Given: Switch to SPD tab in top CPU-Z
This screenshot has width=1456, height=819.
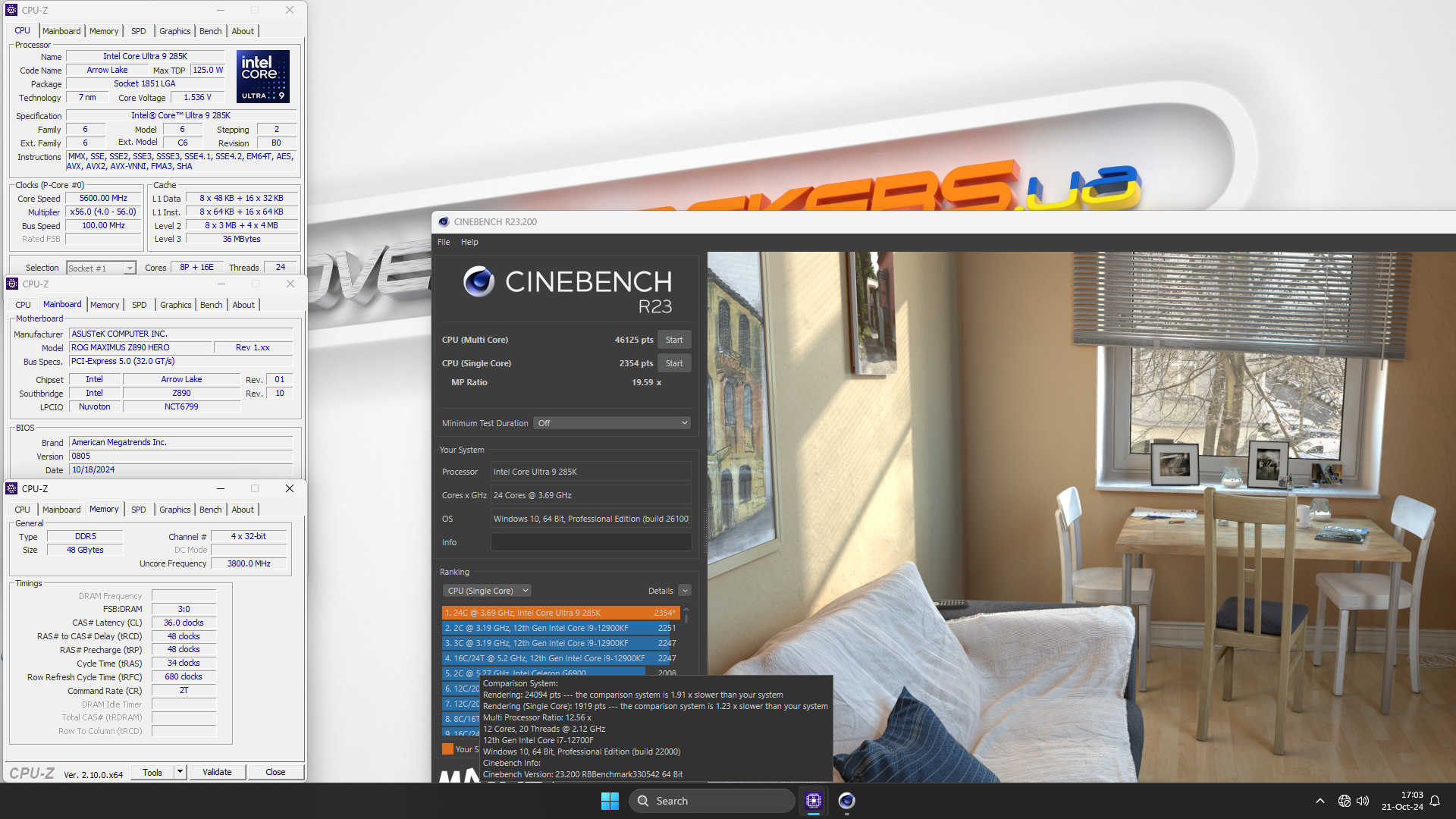Looking at the screenshot, I should [x=138, y=31].
